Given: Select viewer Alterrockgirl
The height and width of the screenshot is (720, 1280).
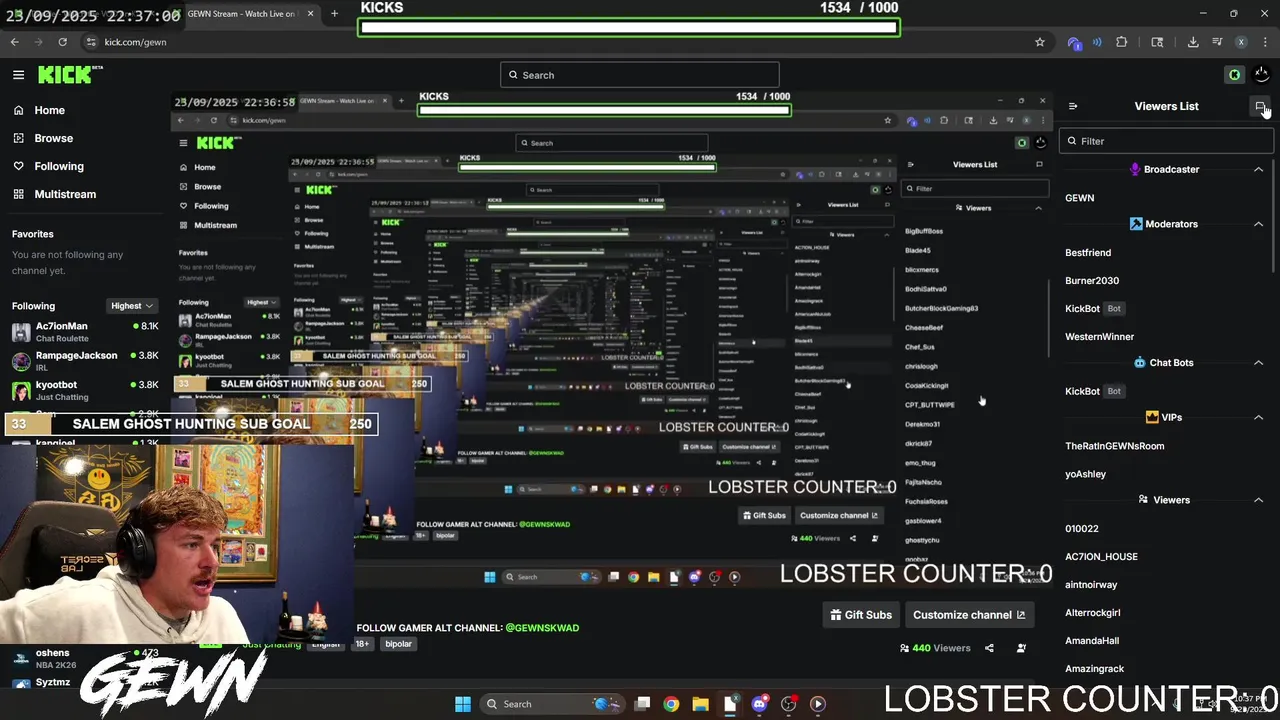Looking at the screenshot, I should pos(1093,613).
